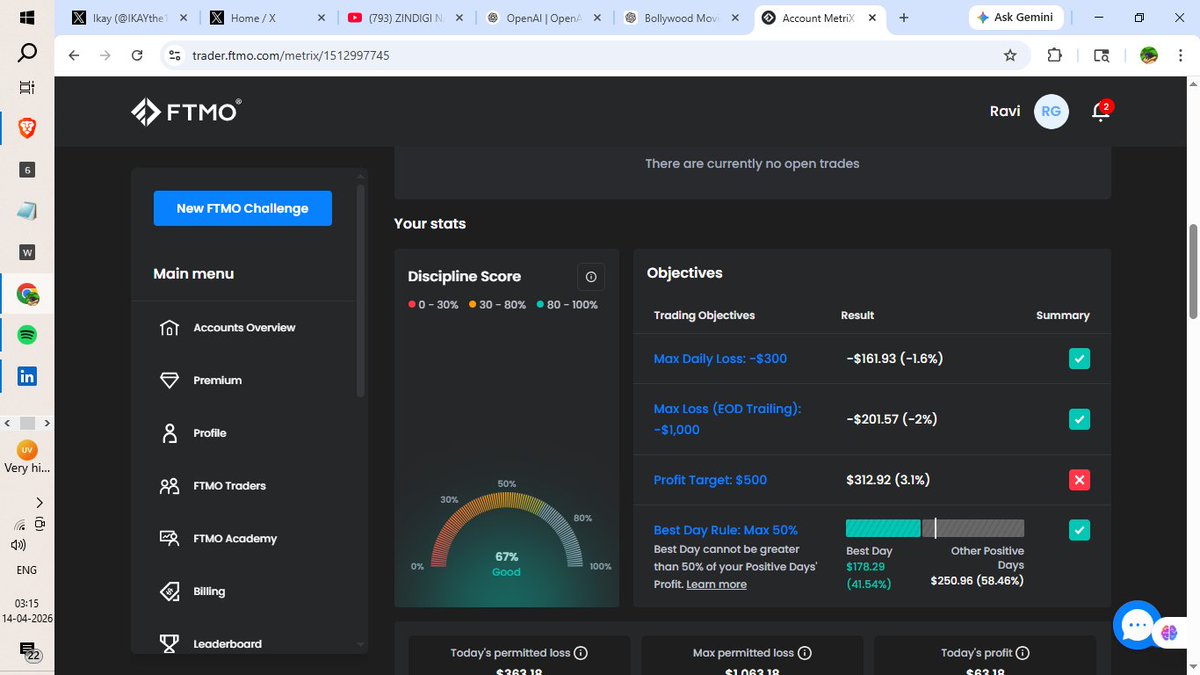
Task: Click the Max Daily Loss summary checkmark
Action: pos(1079,359)
